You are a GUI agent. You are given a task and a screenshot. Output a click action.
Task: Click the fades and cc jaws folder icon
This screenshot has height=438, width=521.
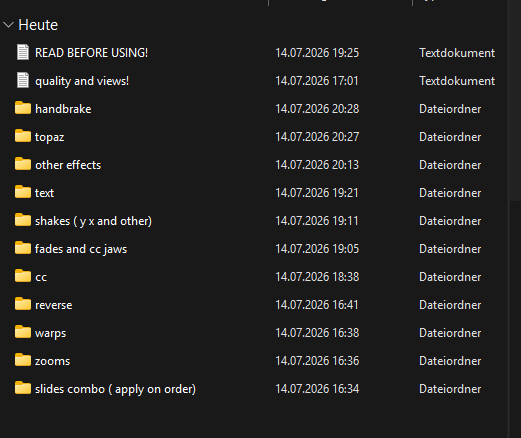[x=23, y=248]
